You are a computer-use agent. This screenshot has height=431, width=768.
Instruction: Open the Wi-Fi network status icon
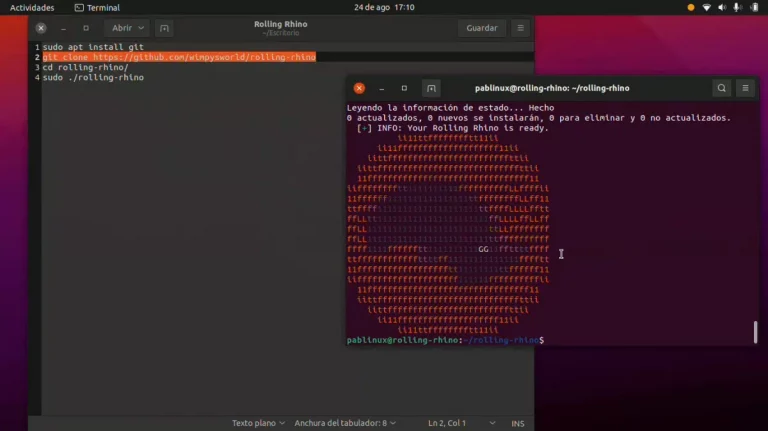pyautogui.click(x=706, y=7)
